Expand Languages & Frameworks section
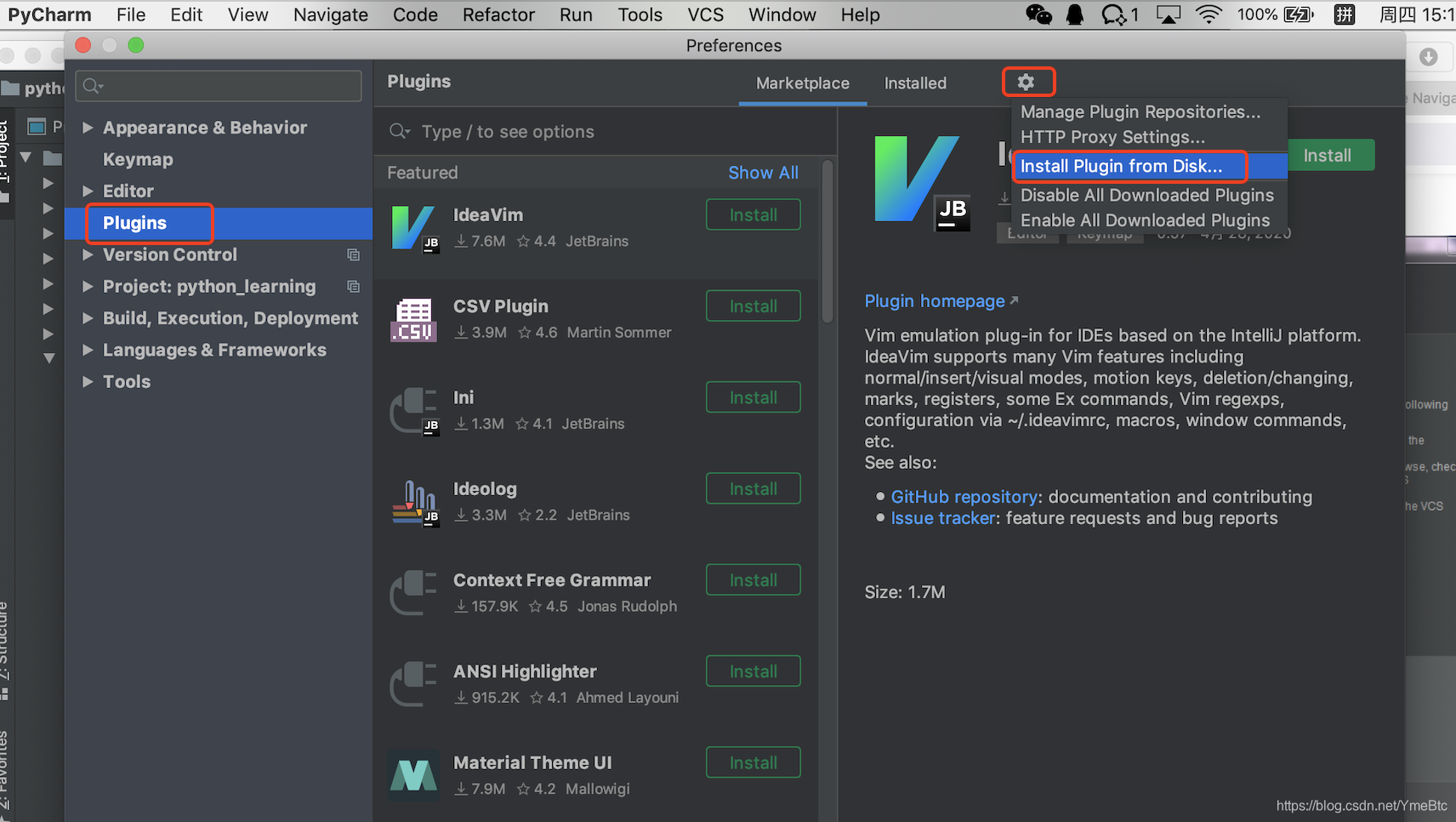Viewport: 1456px width, 822px height. tap(88, 350)
